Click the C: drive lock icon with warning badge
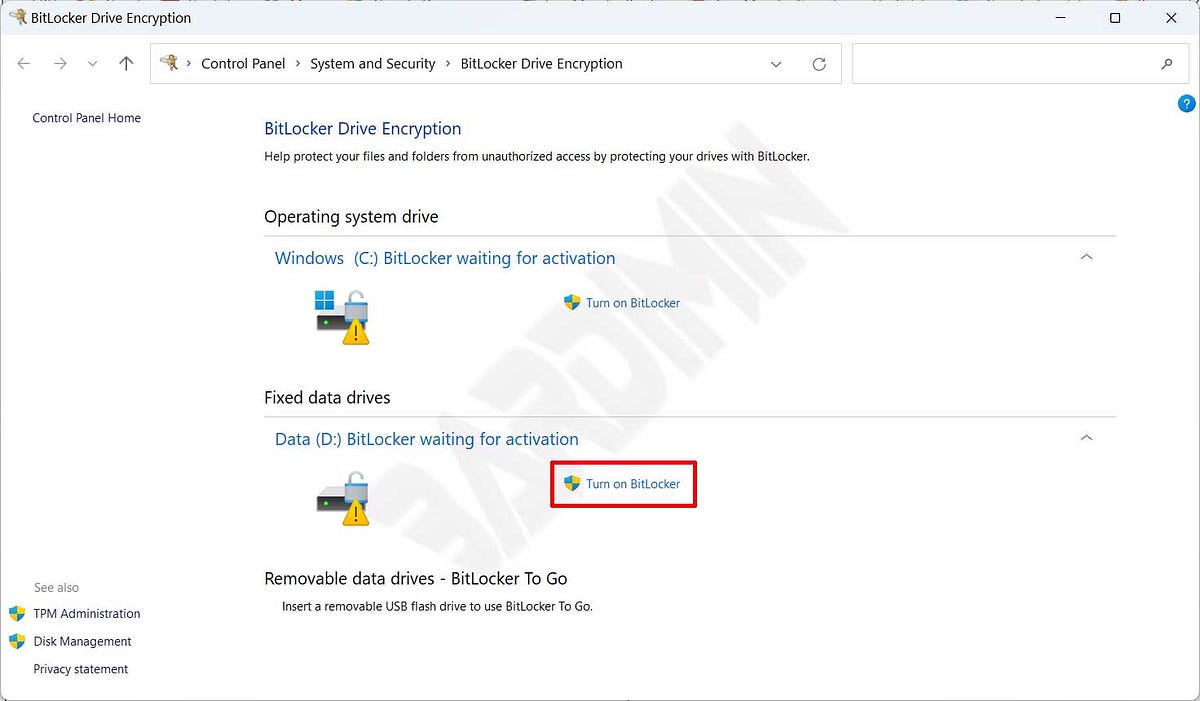The height and width of the screenshot is (701, 1200). 340,315
